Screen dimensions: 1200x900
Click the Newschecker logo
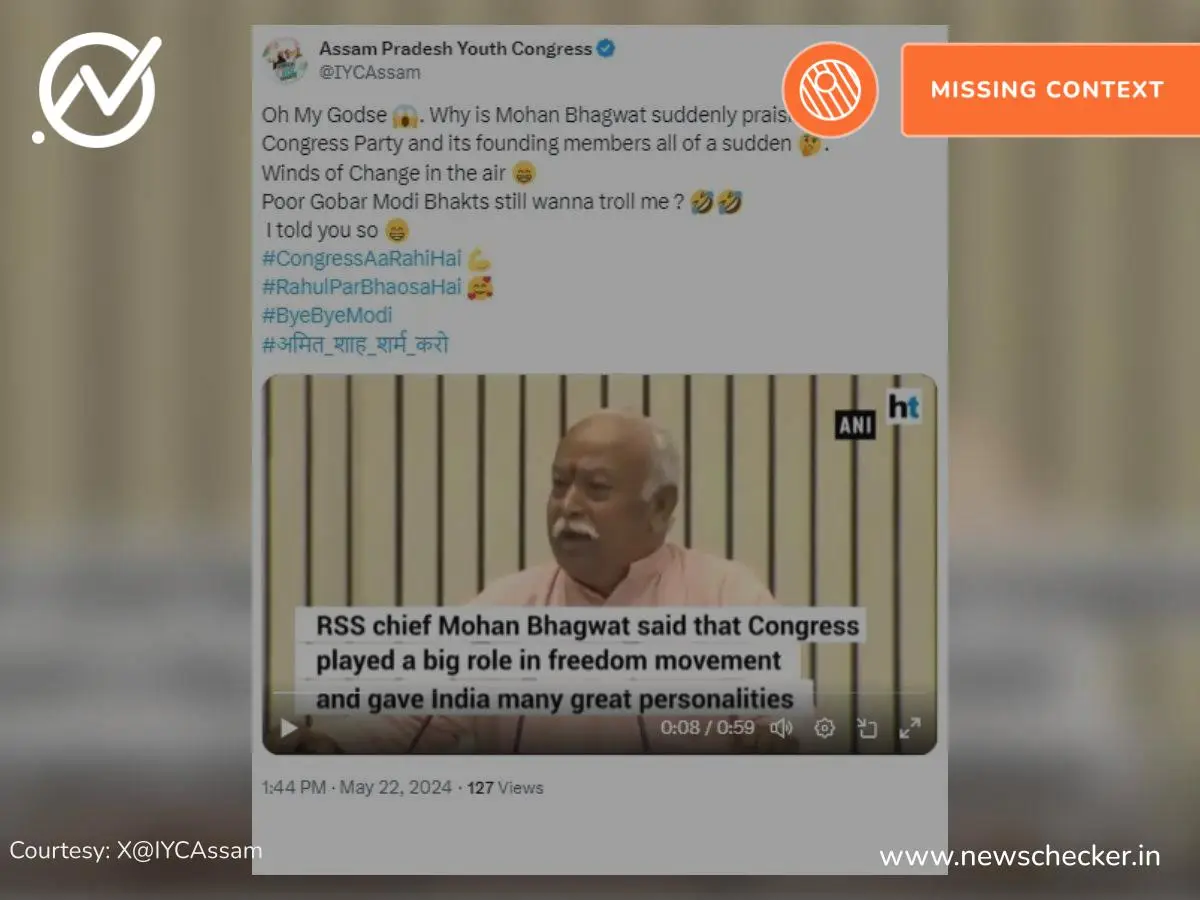(x=97, y=89)
